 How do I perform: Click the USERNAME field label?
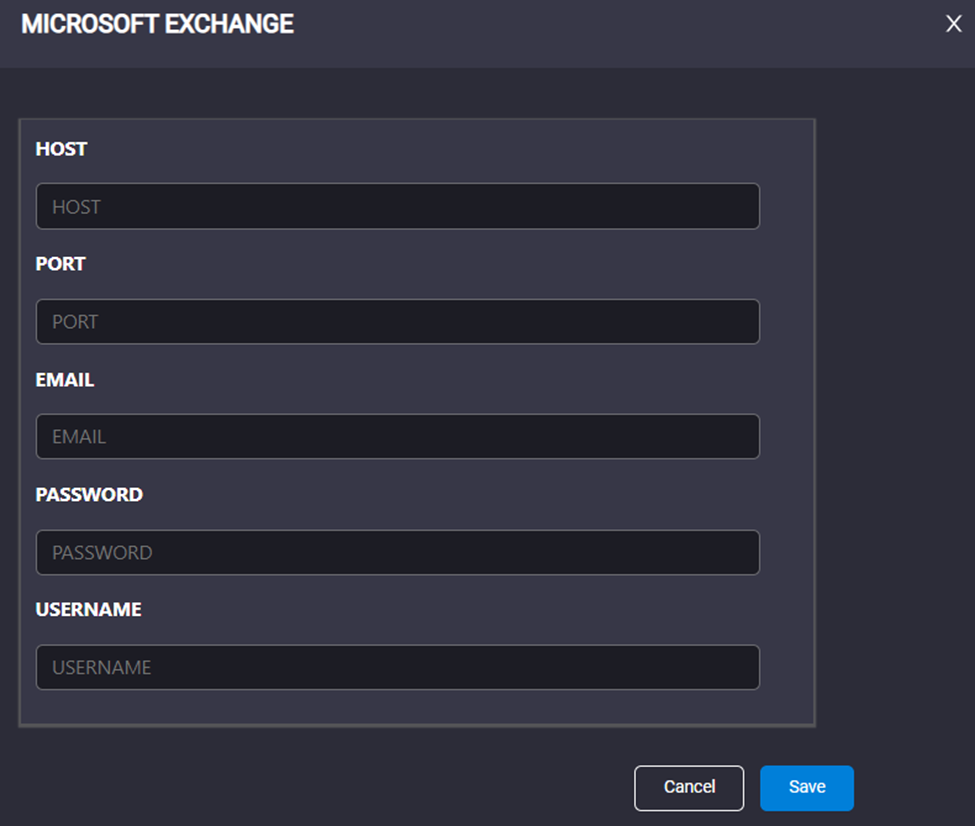coord(88,609)
